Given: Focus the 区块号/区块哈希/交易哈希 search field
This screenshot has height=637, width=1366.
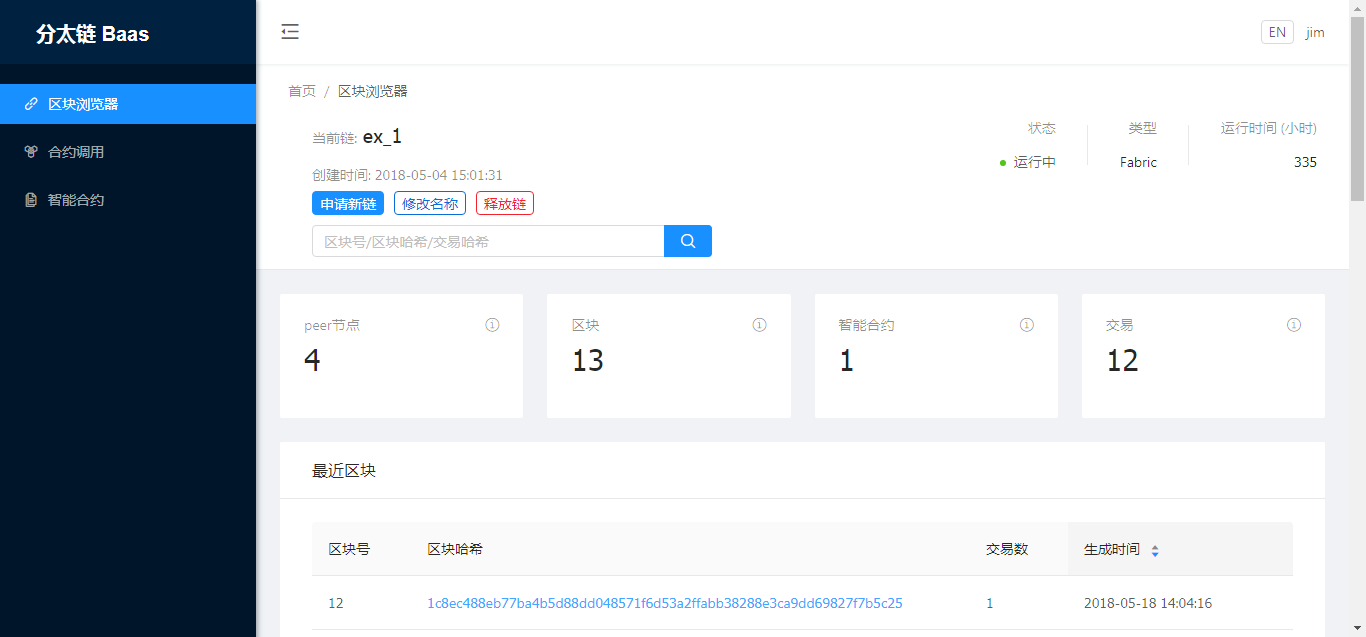Looking at the screenshot, I should [x=488, y=241].
